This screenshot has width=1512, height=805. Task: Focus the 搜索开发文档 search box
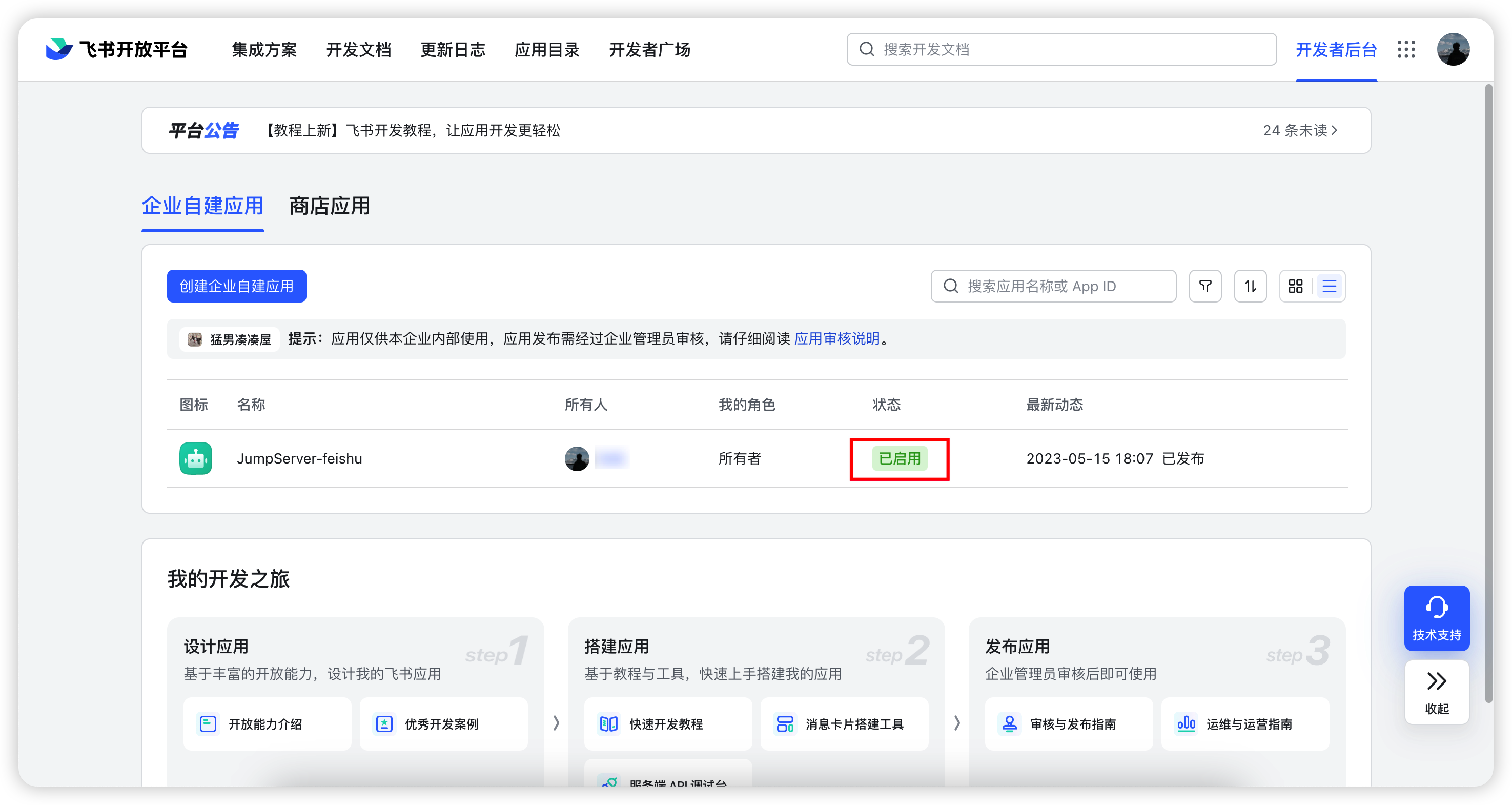click(x=1061, y=49)
